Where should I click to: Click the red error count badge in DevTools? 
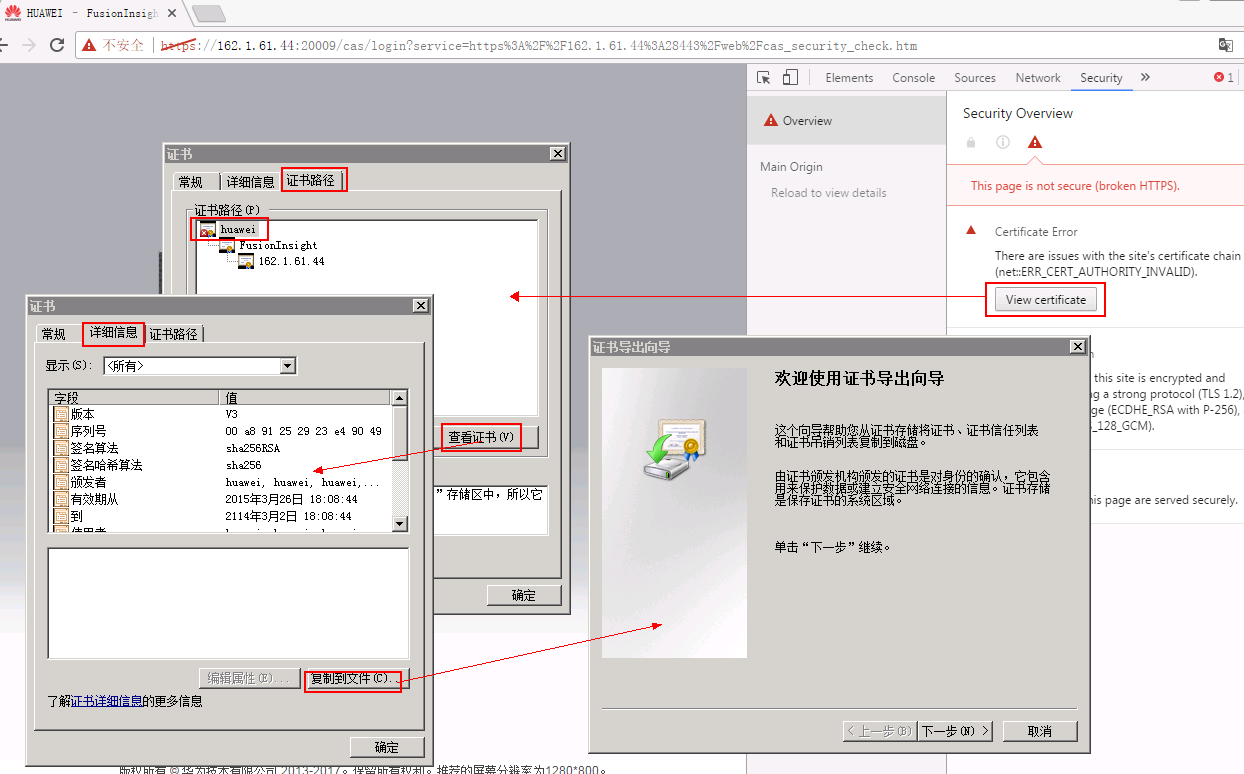pyautogui.click(x=1224, y=77)
